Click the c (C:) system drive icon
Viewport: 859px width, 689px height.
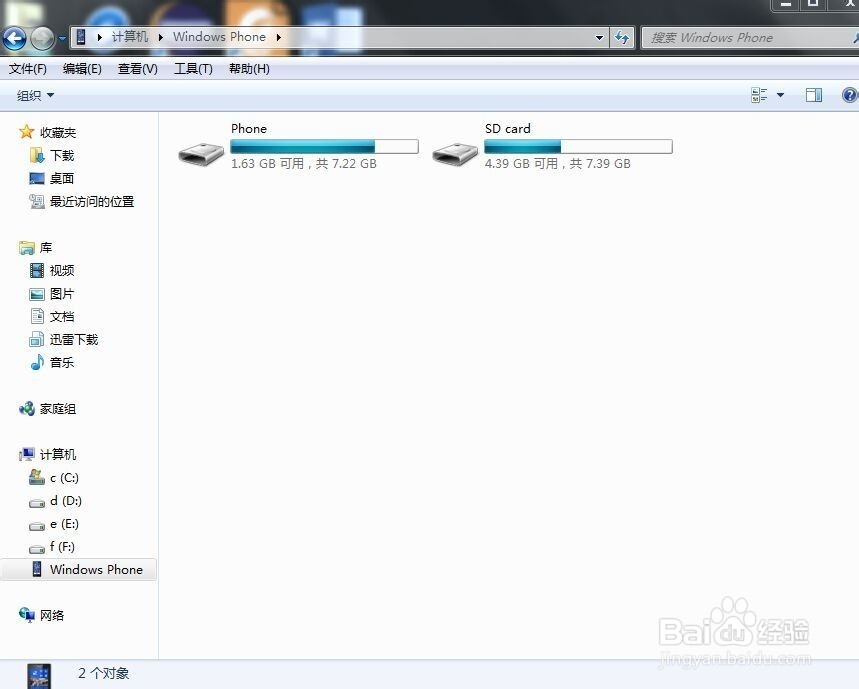click(x=37, y=477)
